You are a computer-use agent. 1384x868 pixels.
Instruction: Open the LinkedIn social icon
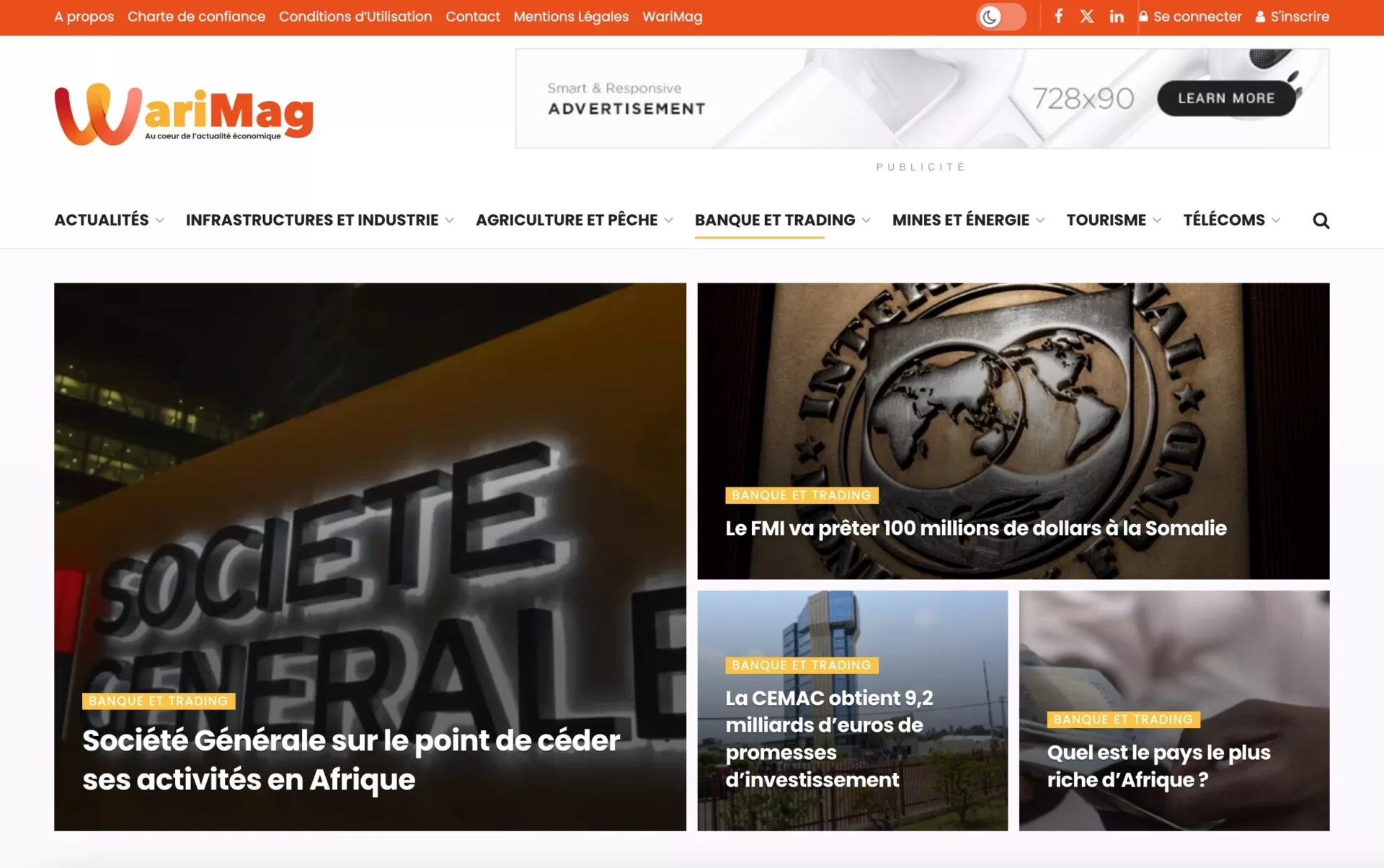pyautogui.click(x=1117, y=16)
